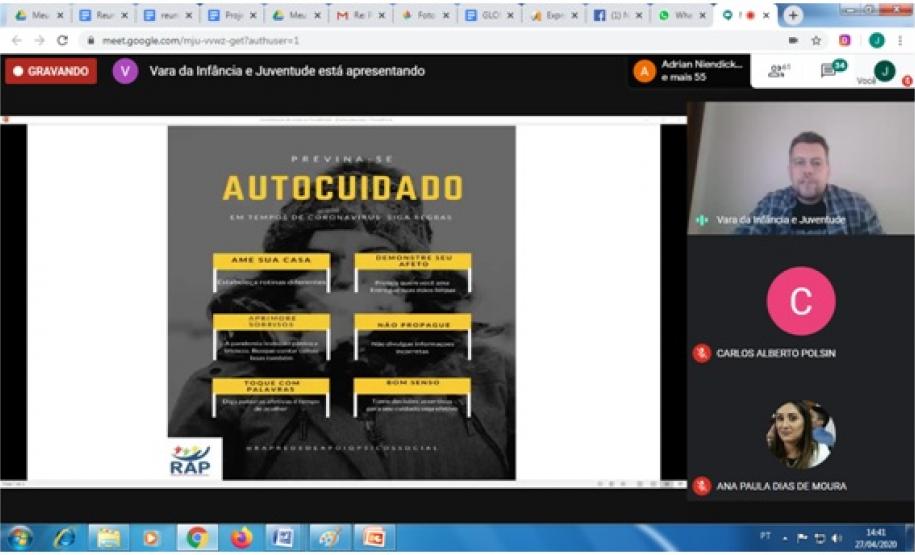The width and height of the screenshot is (915, 555).
Task: Click the GRAVANDO recording indicator
Action: [51, 71]
